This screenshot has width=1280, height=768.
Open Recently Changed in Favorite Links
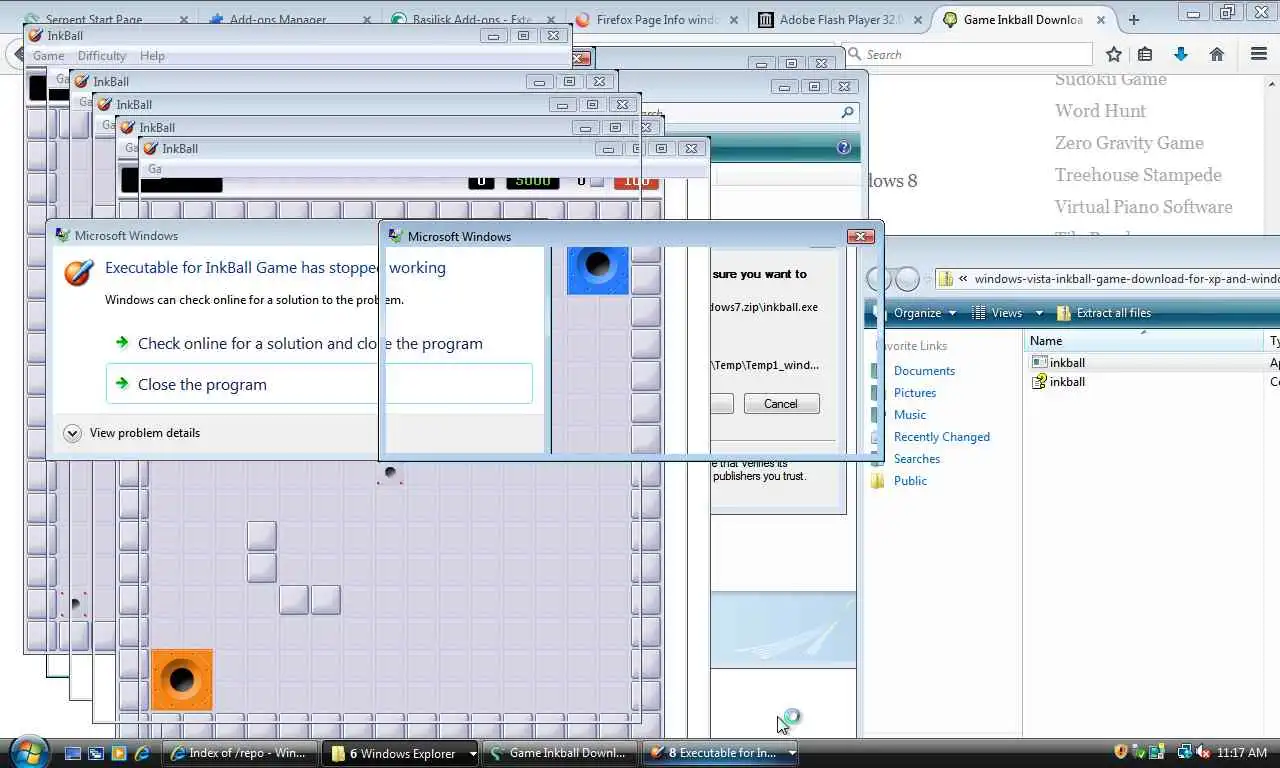(x=942, y=436)
